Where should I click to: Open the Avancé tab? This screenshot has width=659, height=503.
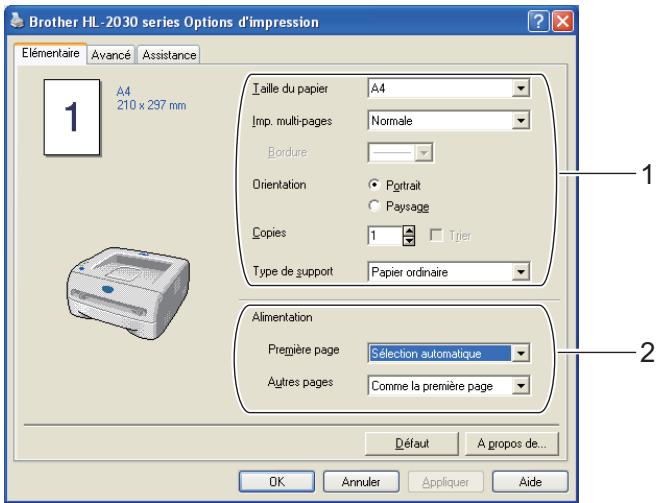(111, 55)
